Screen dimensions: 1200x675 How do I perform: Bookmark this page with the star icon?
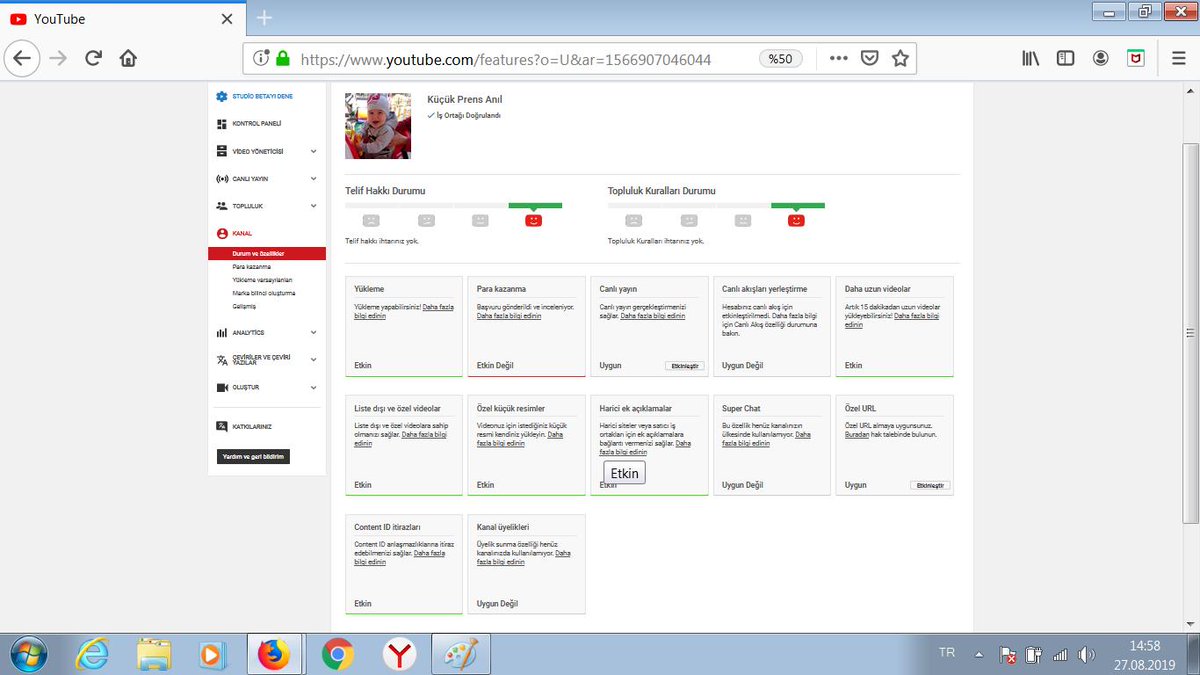(900, 59)
